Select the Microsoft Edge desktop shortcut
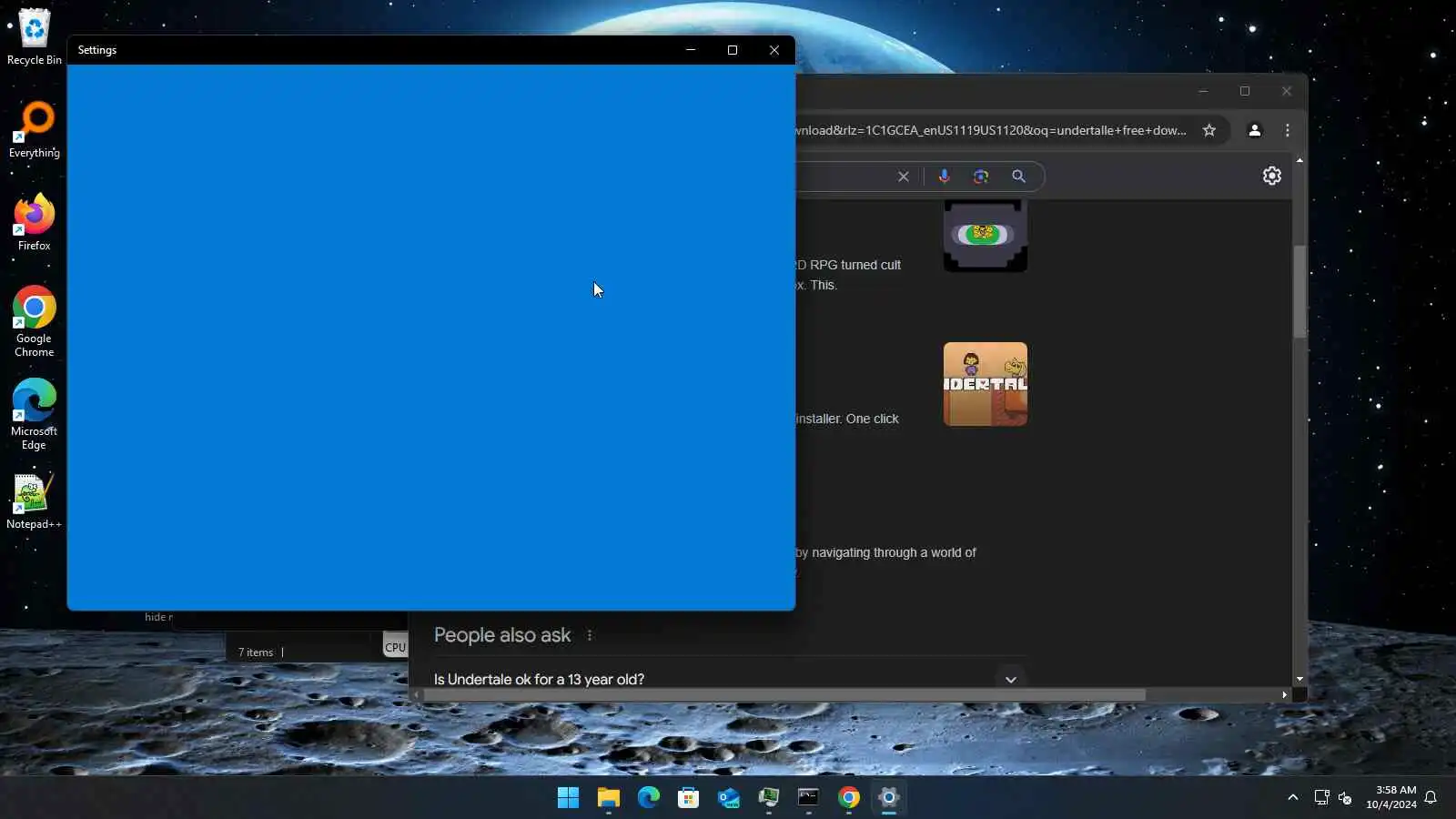The width and height of the screenshot is (1456, 819). [x=35, y=415]
